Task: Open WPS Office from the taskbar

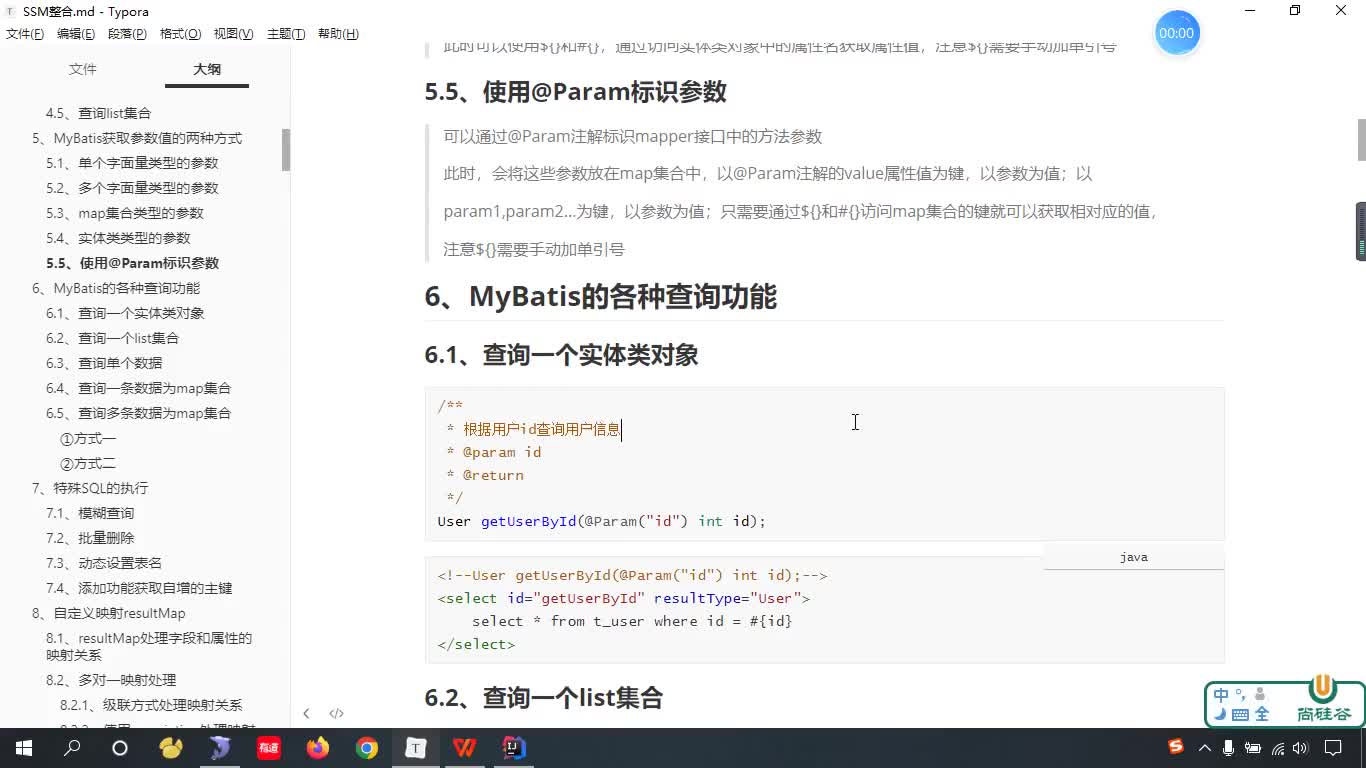Action: 464,748
